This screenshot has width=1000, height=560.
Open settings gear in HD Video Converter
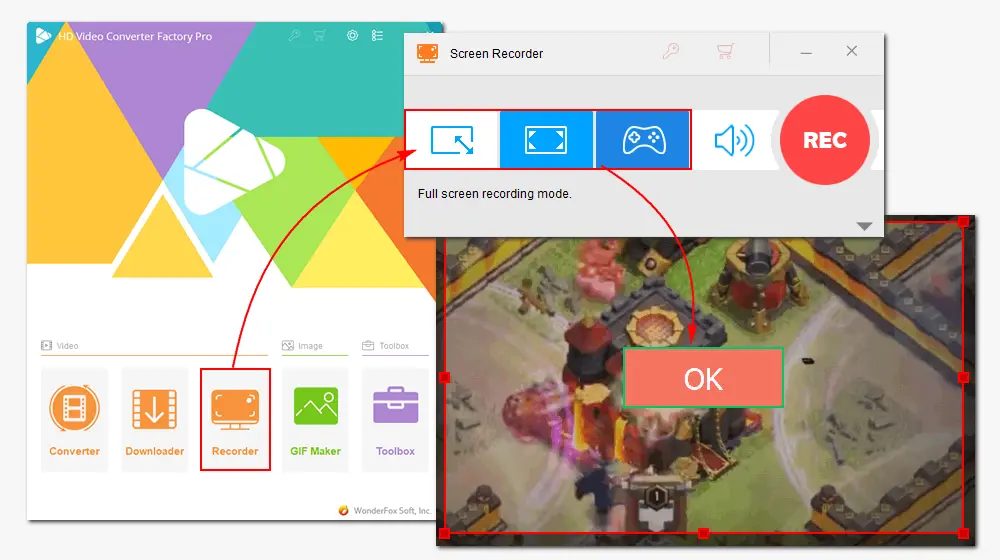tap(352, 36)
